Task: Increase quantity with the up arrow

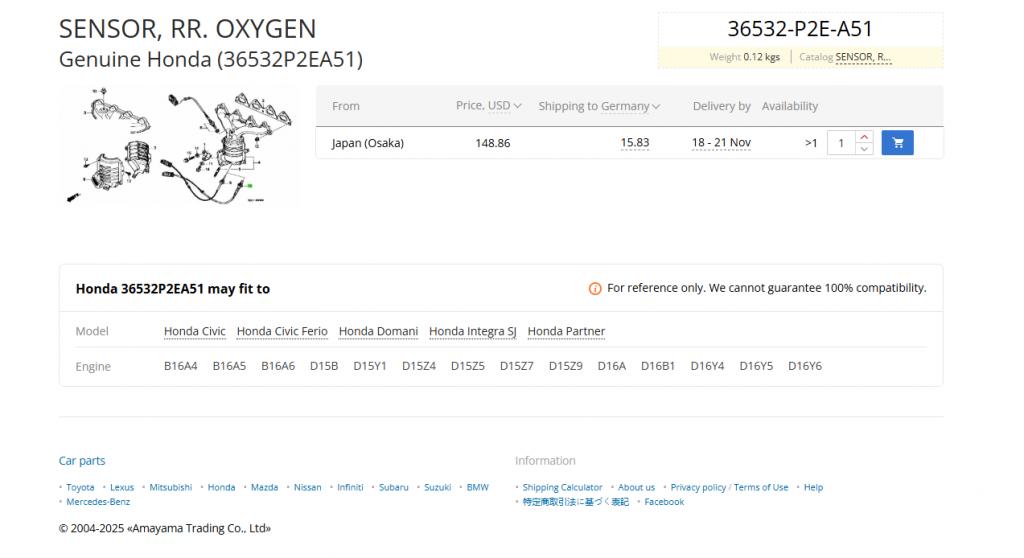Action: pos(865,137)
